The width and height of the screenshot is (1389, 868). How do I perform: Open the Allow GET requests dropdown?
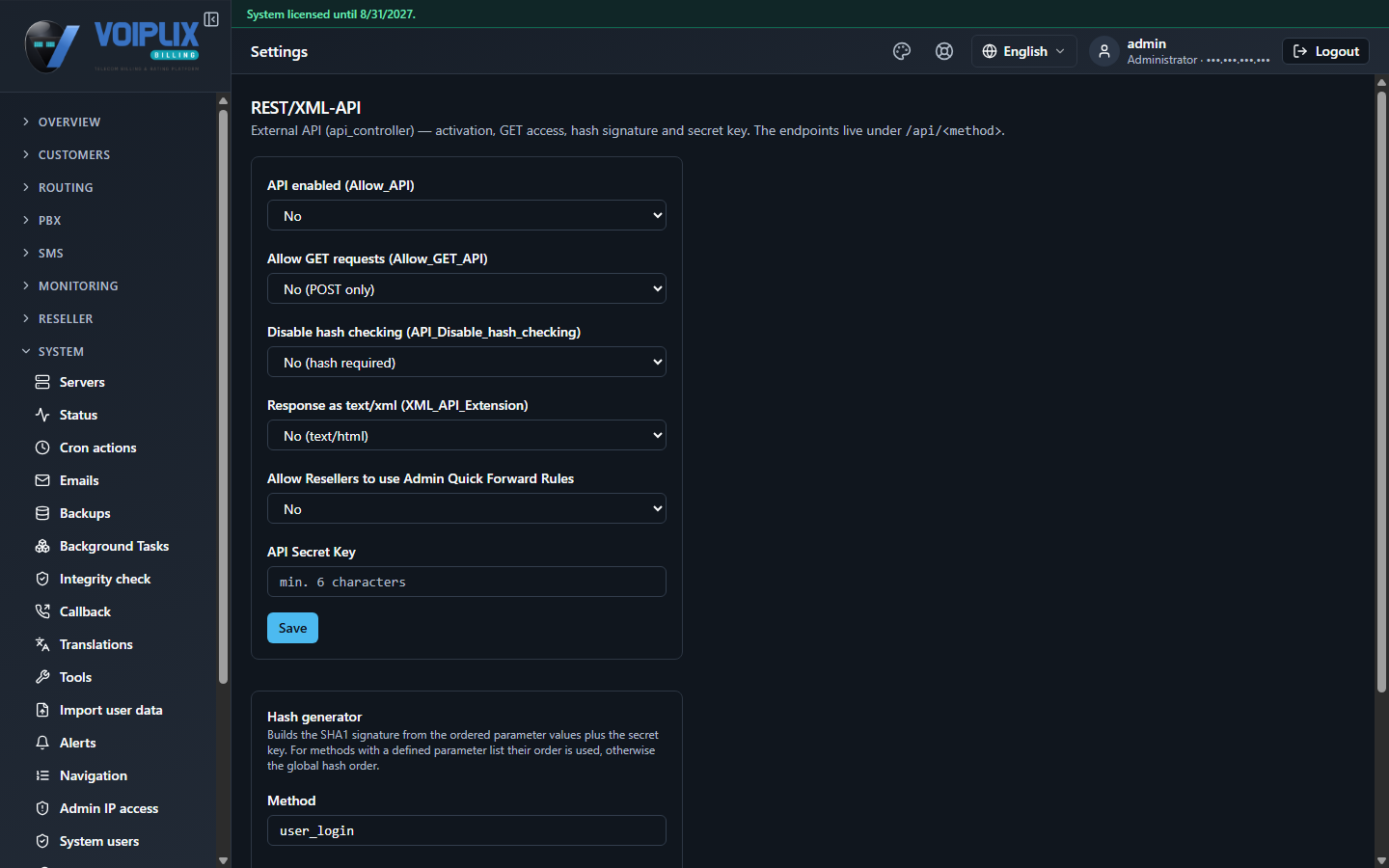tap(467, 288)
